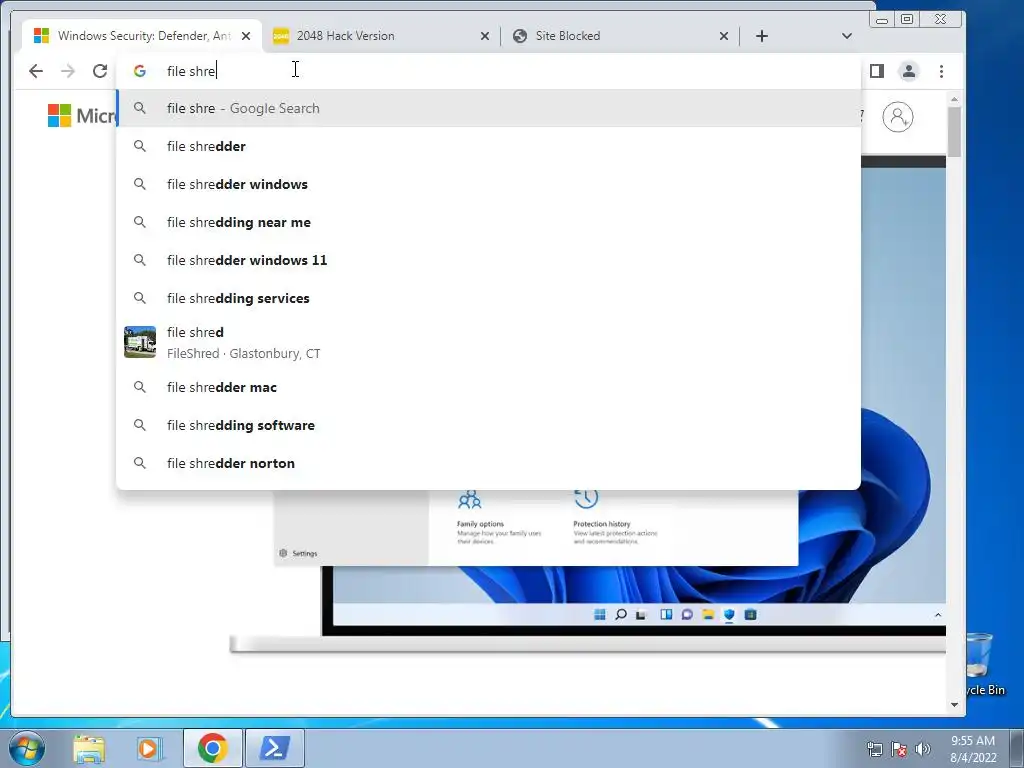
Task: Select 'file shredding software' suggestion
Action: (x=488, y=425)
